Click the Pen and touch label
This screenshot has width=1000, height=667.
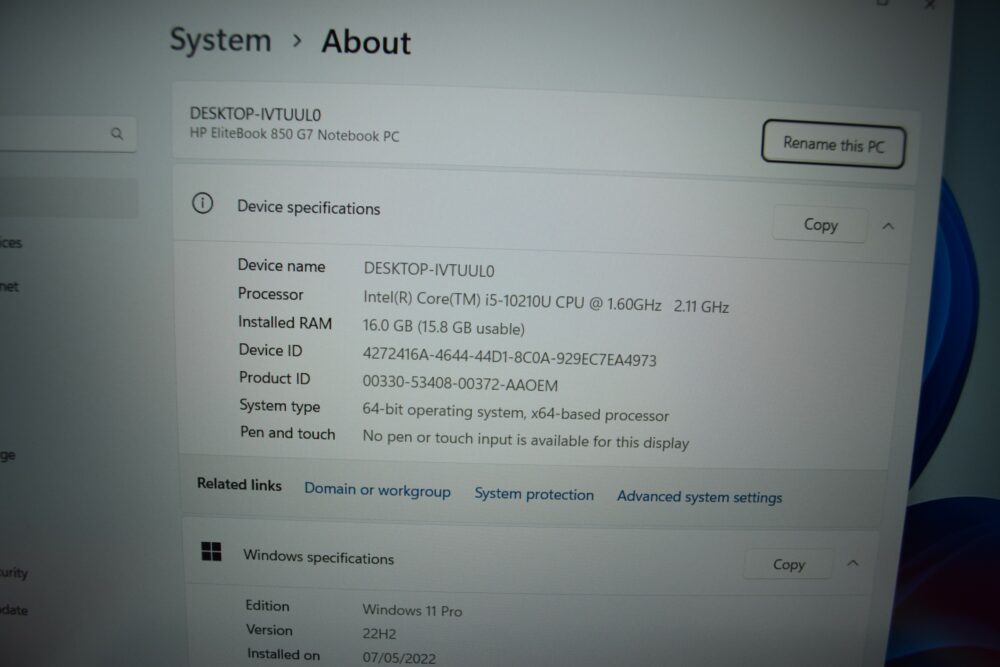tap(287, 433)
